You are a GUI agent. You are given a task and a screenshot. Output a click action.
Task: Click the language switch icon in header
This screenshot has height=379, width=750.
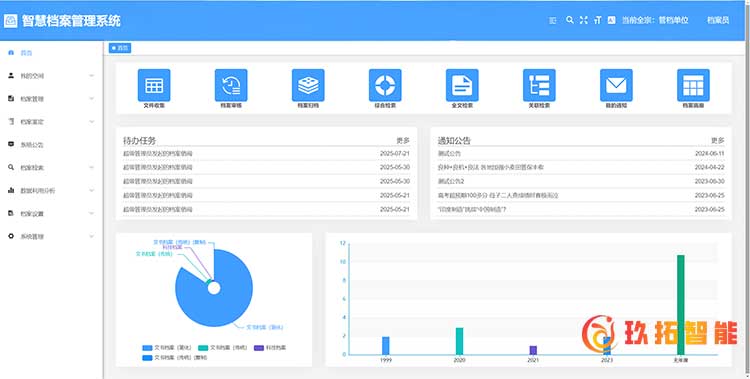coord(611,20)
